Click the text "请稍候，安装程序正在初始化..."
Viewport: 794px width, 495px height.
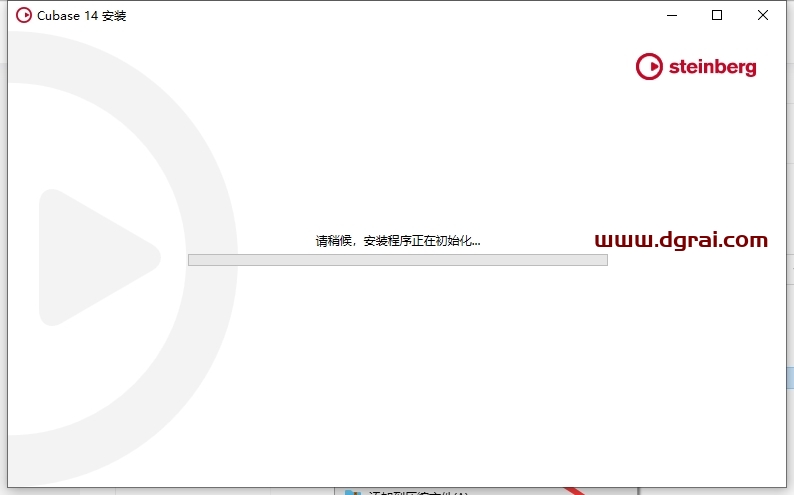(x=398, y=240)
